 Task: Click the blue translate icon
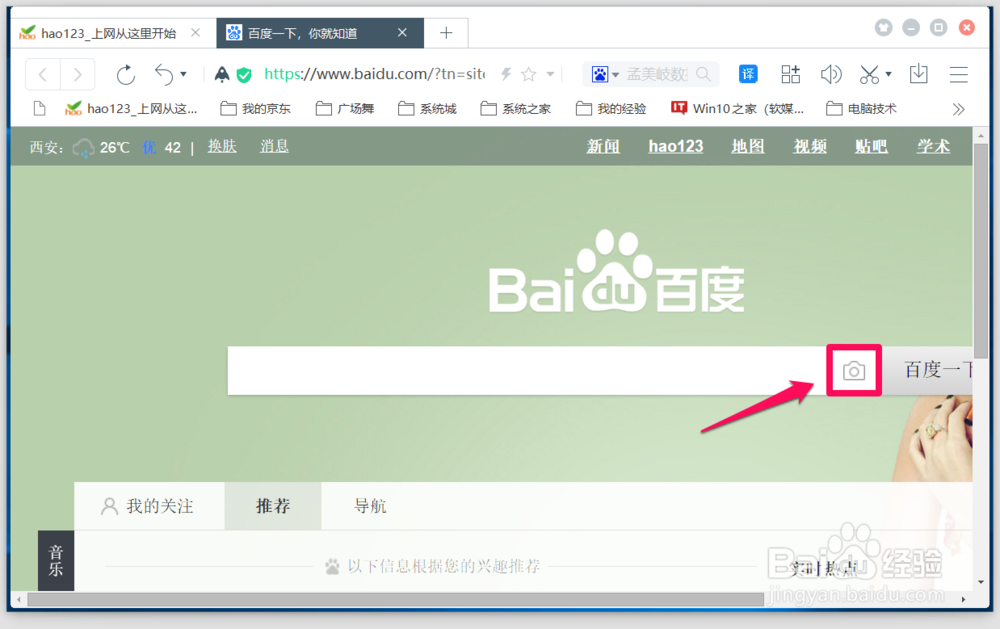pos(747,74)
